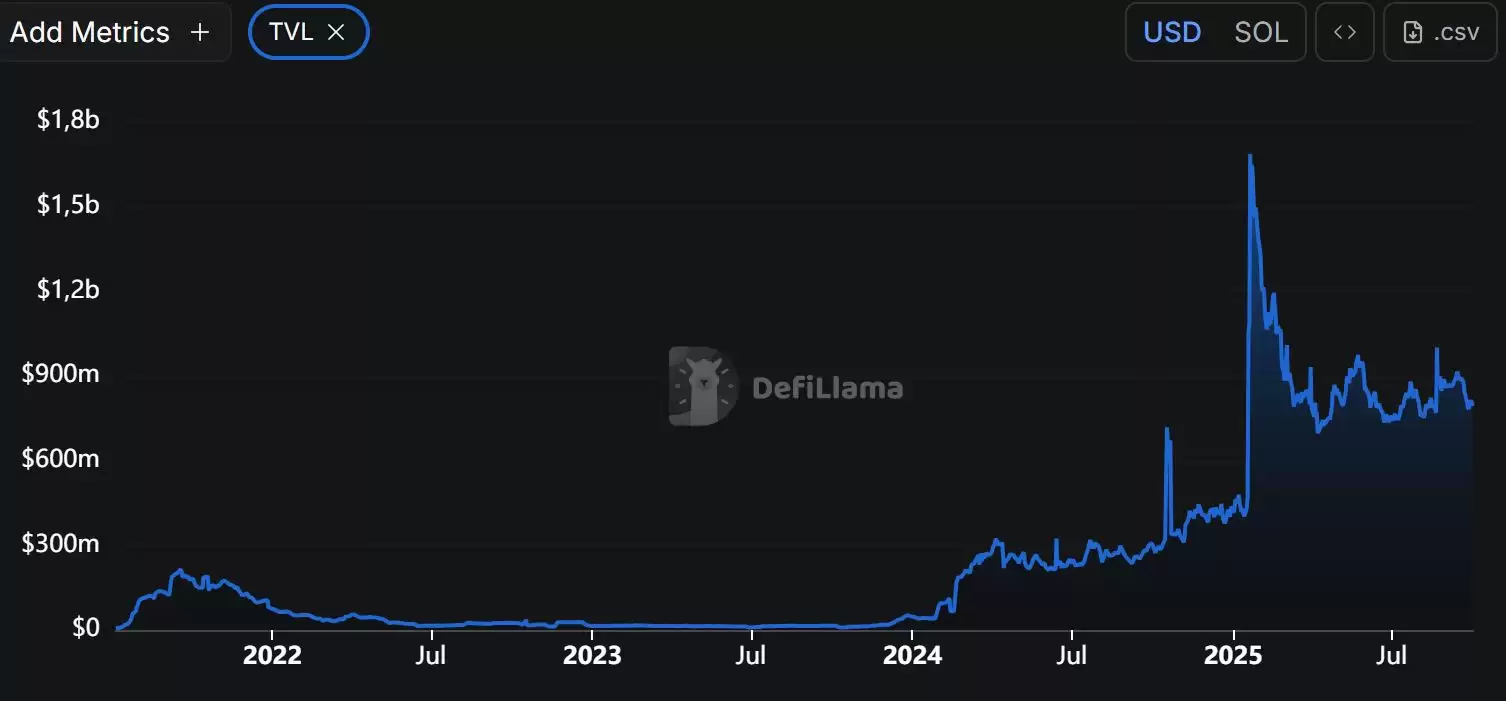
Task: Click the late-2024 TVL spike near $700m
Action: coord(1167,430)
